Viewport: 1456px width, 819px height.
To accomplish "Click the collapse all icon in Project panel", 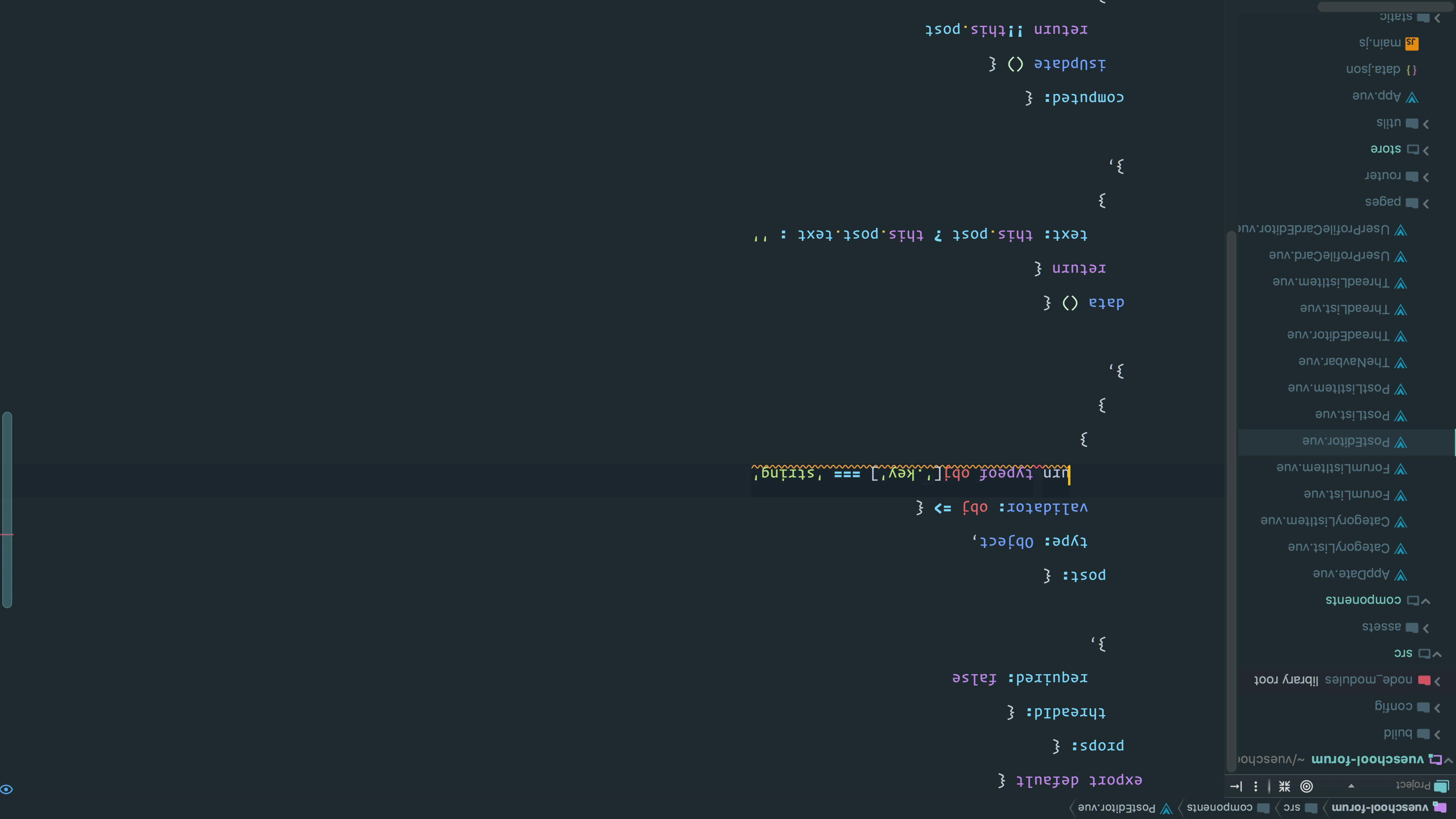I will (x=1285, y=786).
